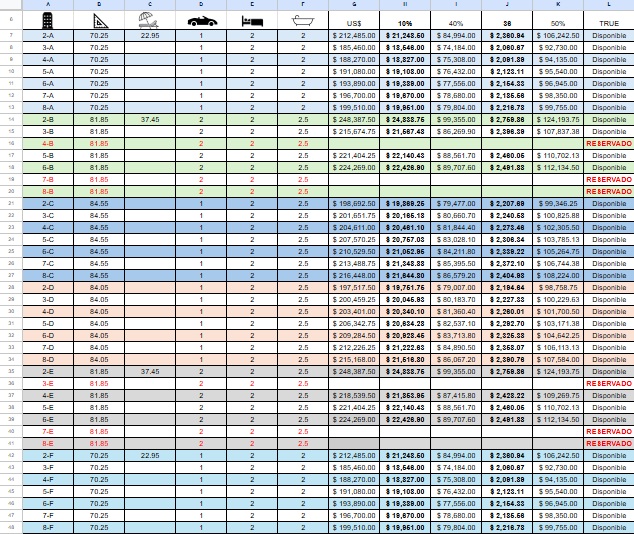The image size is (634, 534).
Task: Select entire column A via its letter header
Action: (47, 4)
